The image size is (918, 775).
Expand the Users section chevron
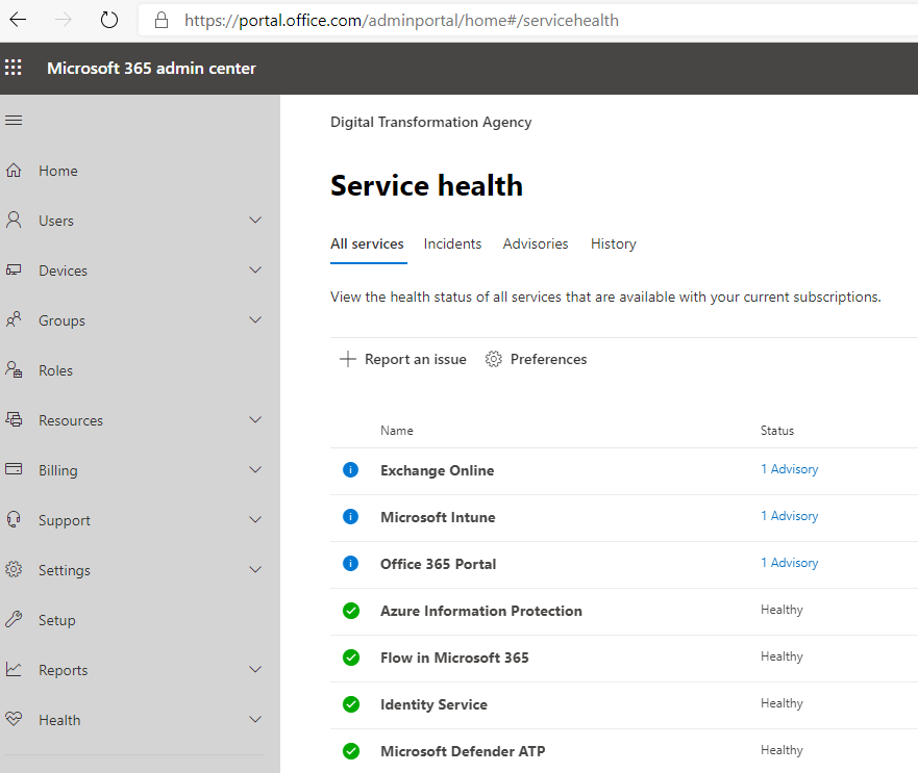pyautogui.click(x=255, y=220)
